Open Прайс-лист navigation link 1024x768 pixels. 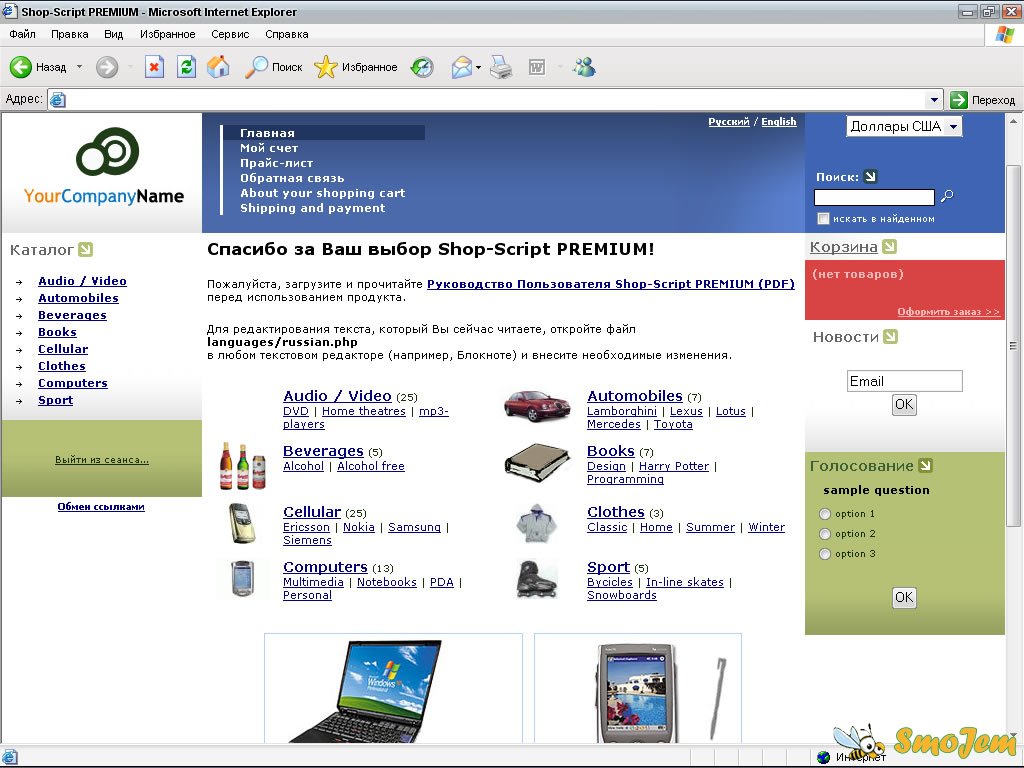pos(276,163)
